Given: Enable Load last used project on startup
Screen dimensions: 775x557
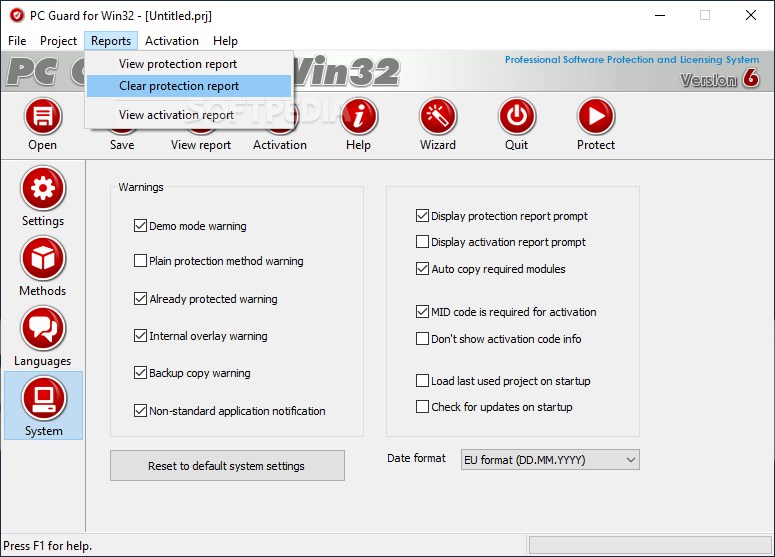Looking at the screenshot, I should click(x=422, y=381).
